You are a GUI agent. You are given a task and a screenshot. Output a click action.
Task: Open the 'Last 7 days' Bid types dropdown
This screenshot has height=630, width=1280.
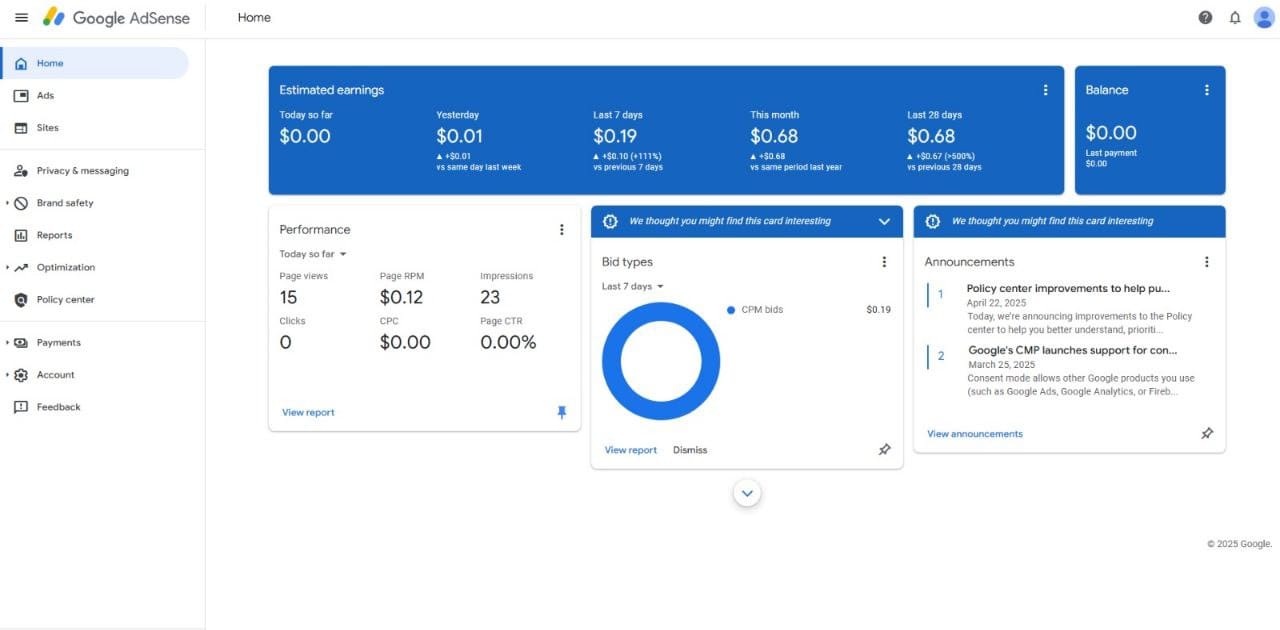point(633,286)
